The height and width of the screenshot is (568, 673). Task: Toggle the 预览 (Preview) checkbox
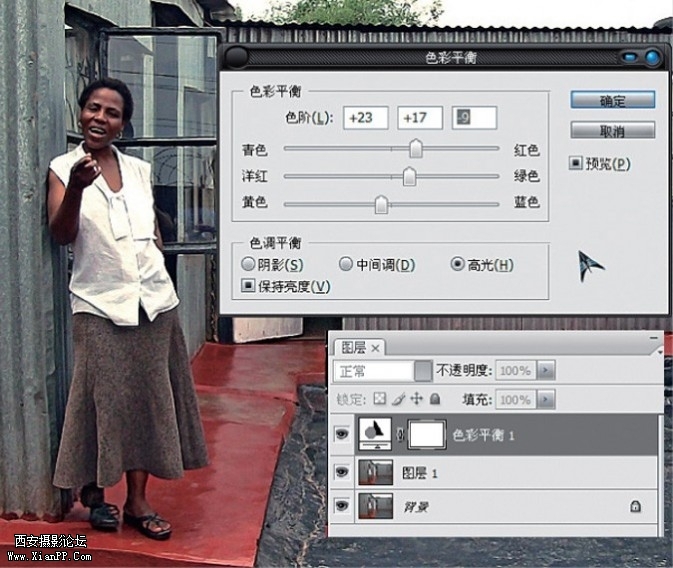[x=576, y=164]
